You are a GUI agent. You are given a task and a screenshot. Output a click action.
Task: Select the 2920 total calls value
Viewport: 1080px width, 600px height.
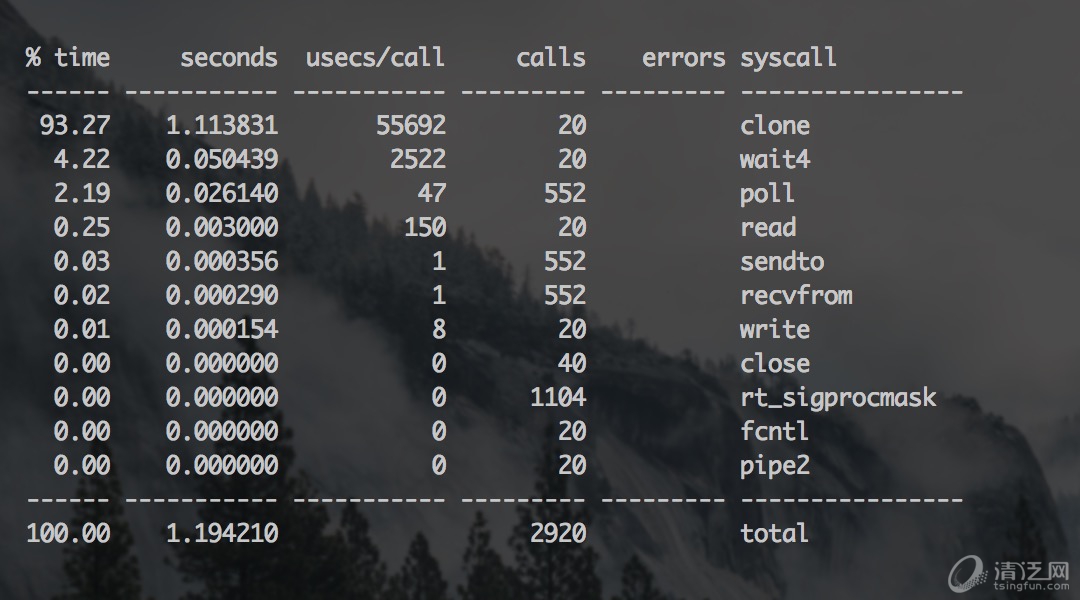(558, 533)
